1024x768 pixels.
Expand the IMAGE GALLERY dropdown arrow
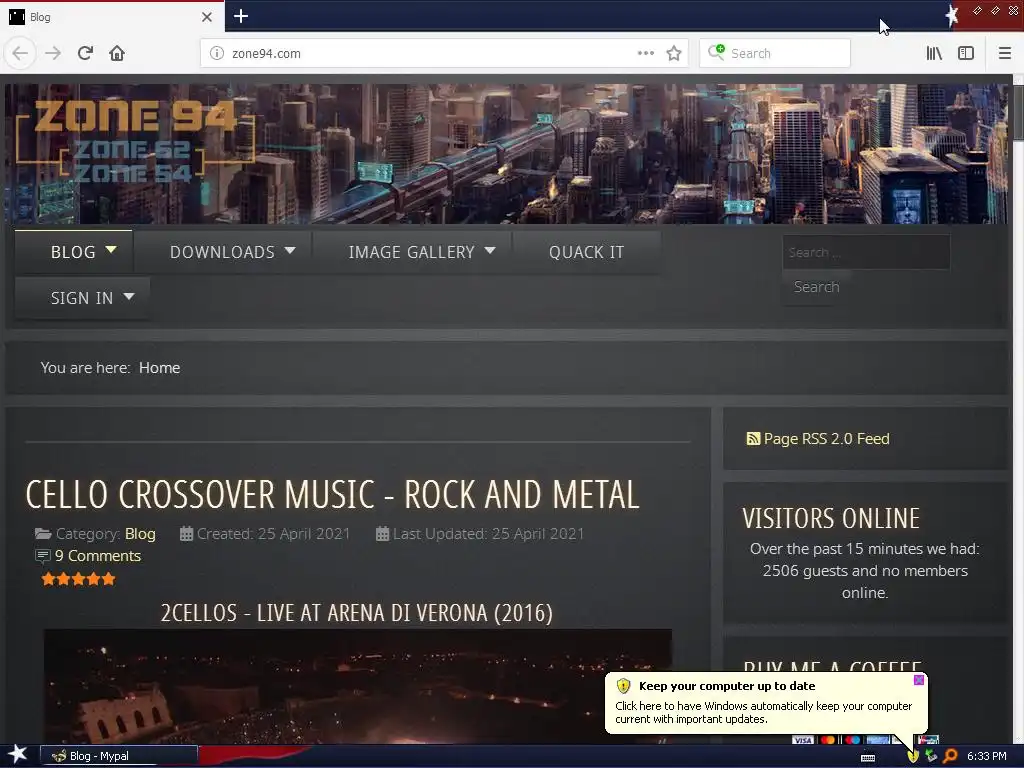[490, 250]
